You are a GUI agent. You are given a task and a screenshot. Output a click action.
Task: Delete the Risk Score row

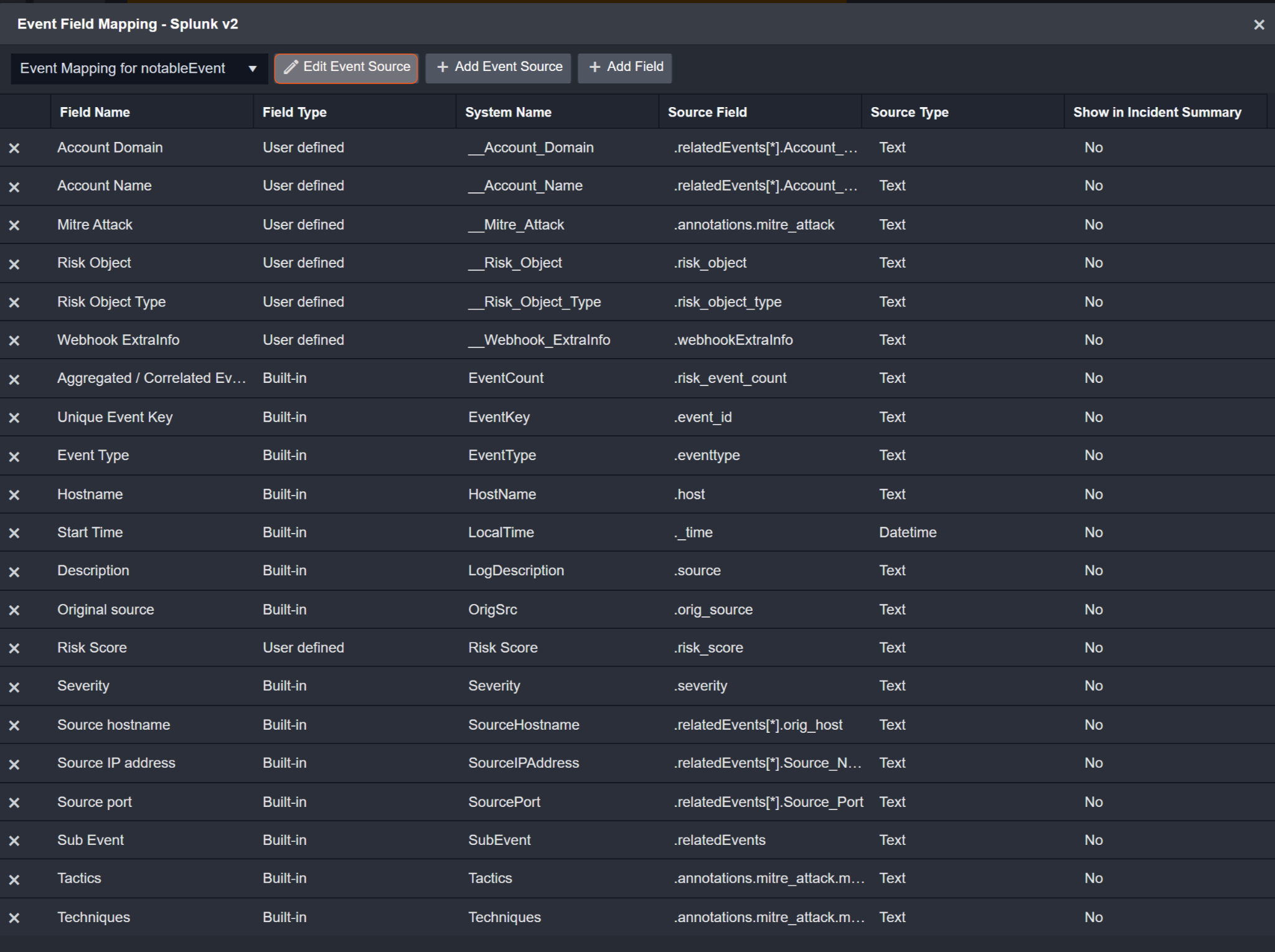tap(14, 648)
